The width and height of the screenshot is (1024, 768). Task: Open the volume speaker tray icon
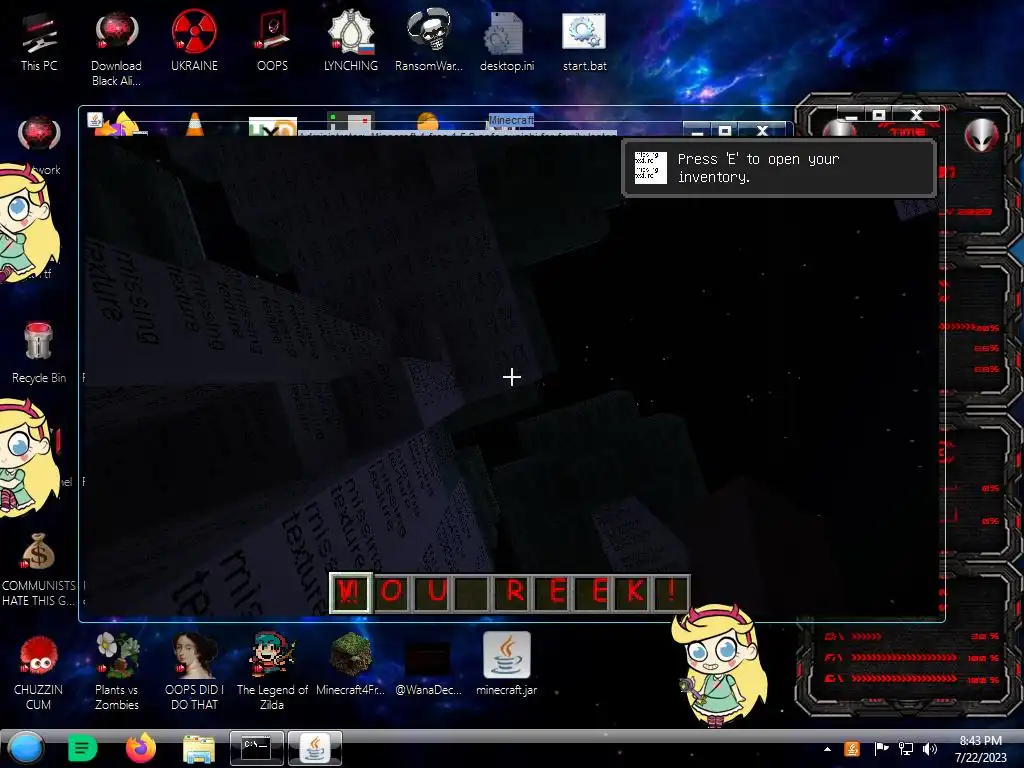pyautogui.click(x=929, y=749)
